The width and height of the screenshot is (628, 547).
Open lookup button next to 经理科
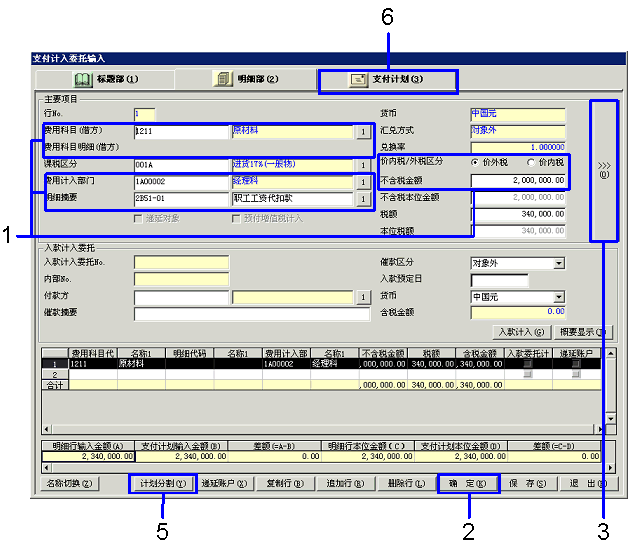click(363, 182)
